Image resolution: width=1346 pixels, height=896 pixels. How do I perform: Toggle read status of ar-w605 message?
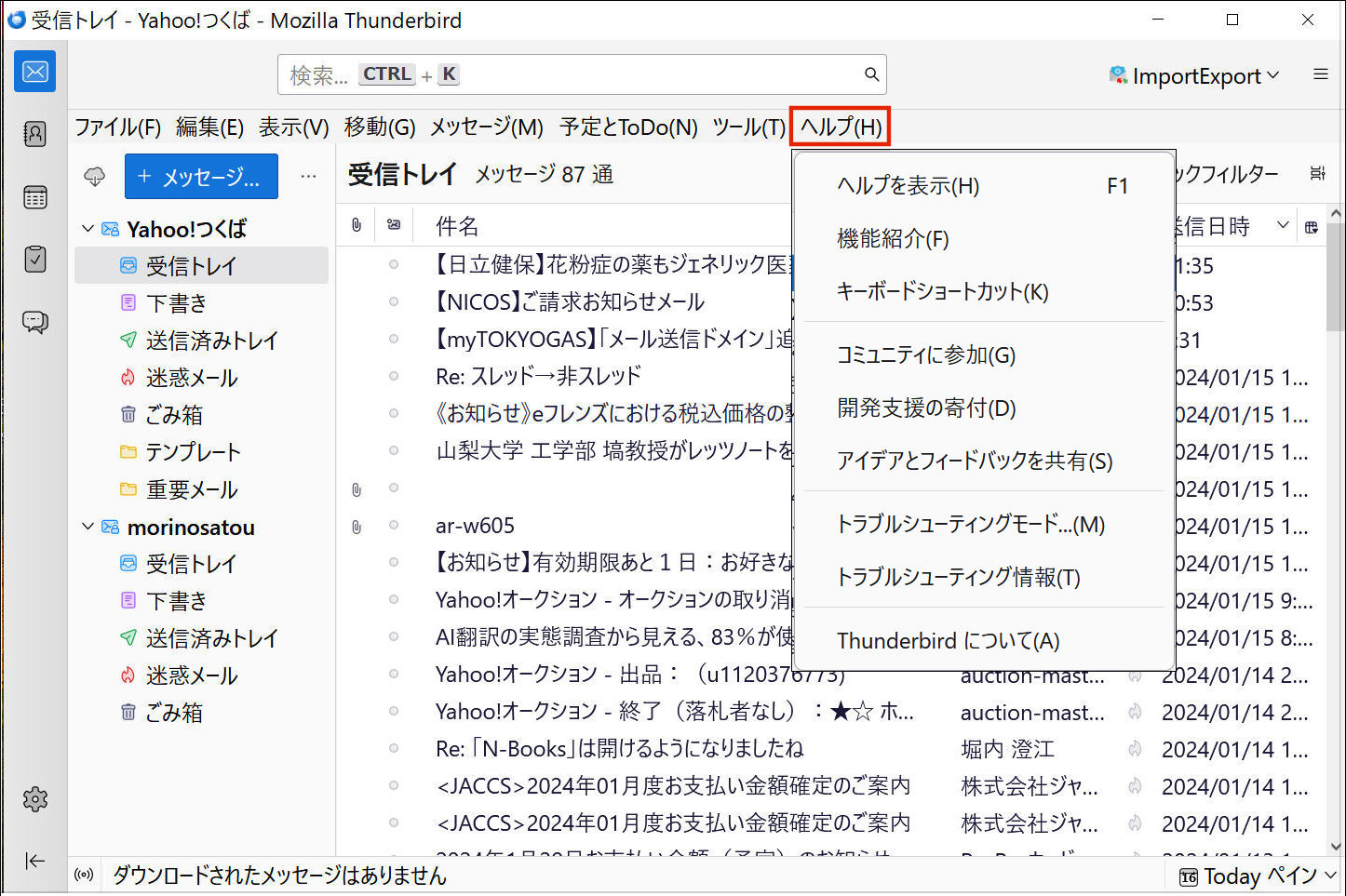[x=394, y=526]
